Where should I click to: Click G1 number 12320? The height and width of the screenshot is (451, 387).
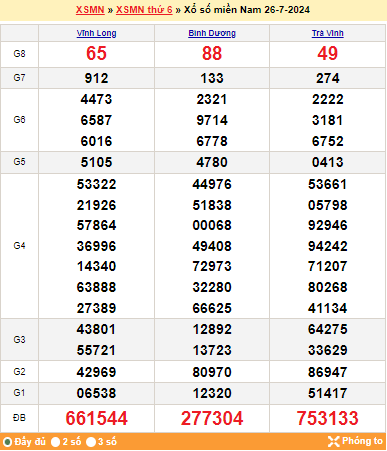(212, 393)
